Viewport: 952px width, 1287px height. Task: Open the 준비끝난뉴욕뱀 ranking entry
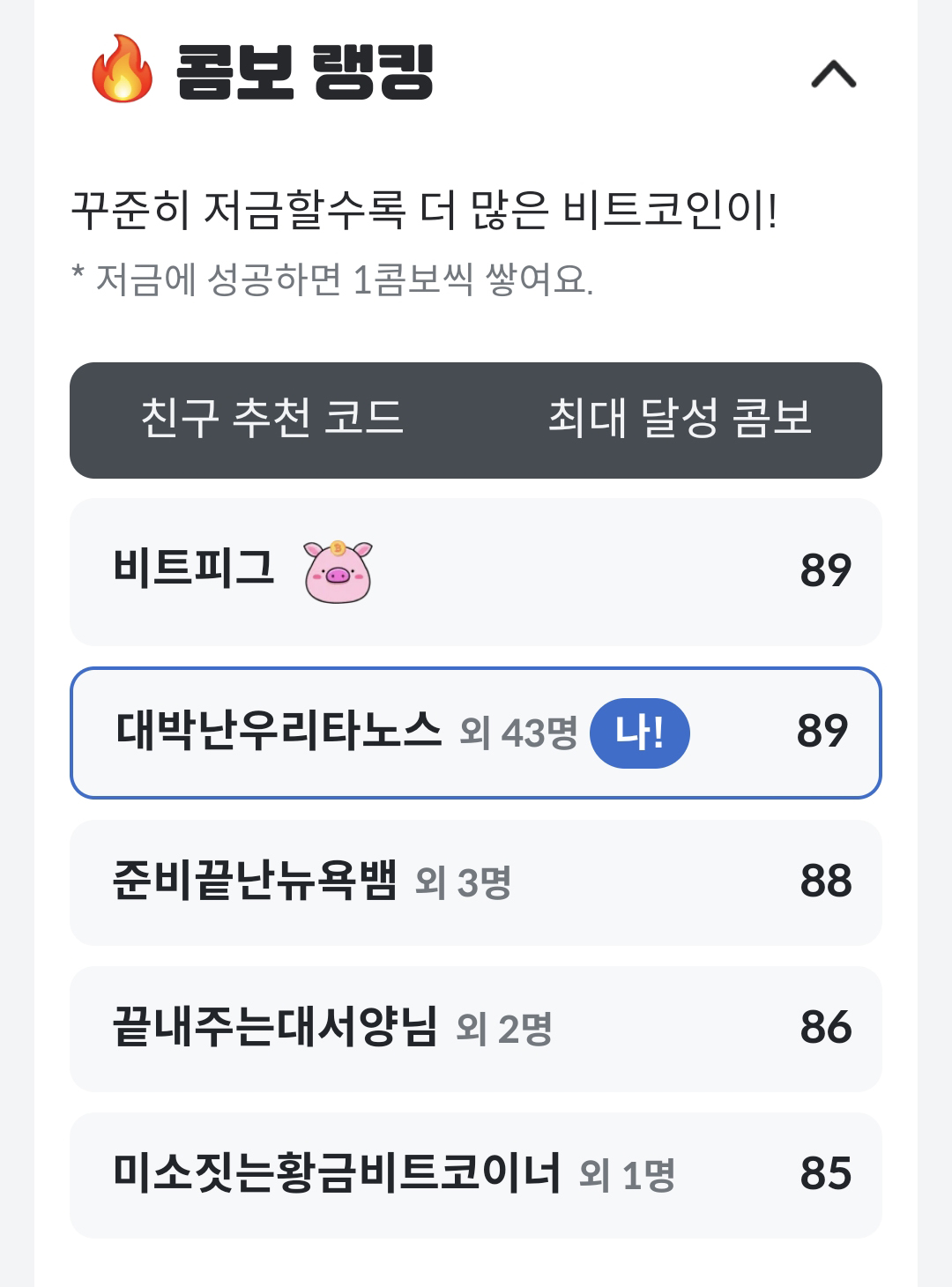point(476,882)
